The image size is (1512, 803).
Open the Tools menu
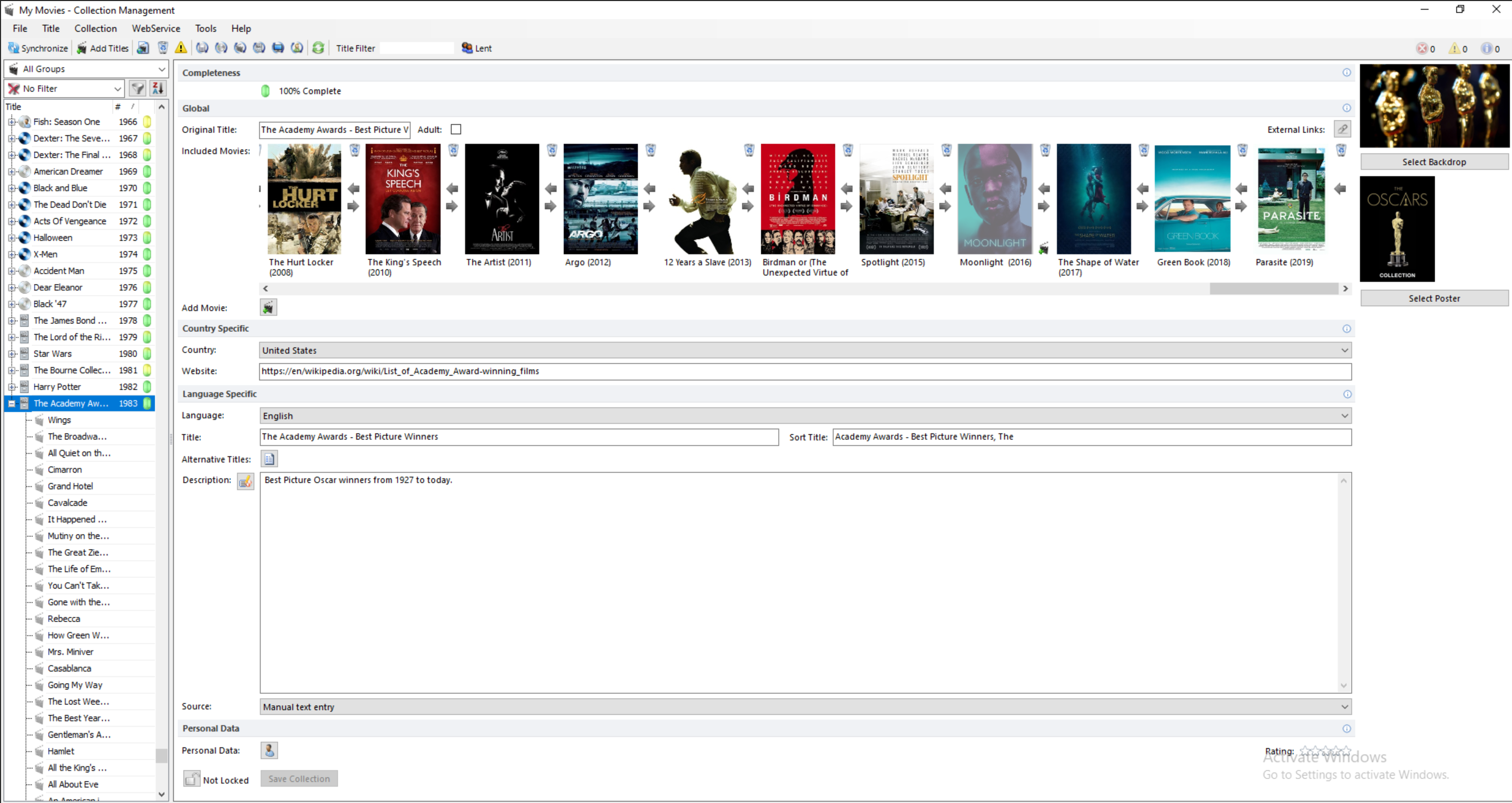click(x=206, y=28)
